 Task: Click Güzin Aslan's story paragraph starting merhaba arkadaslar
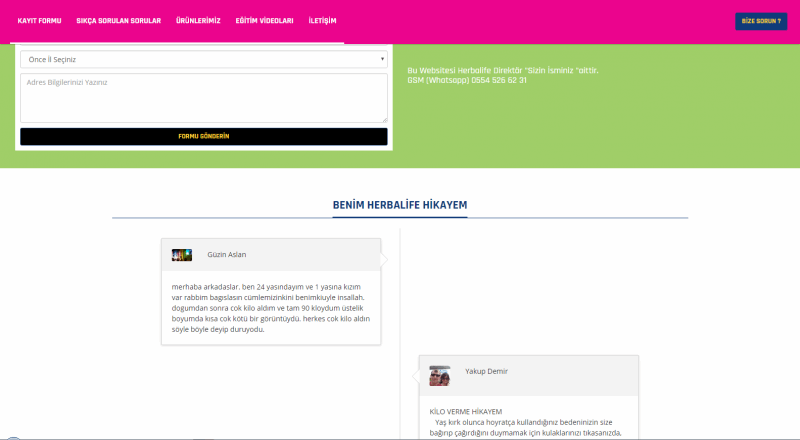271,308
